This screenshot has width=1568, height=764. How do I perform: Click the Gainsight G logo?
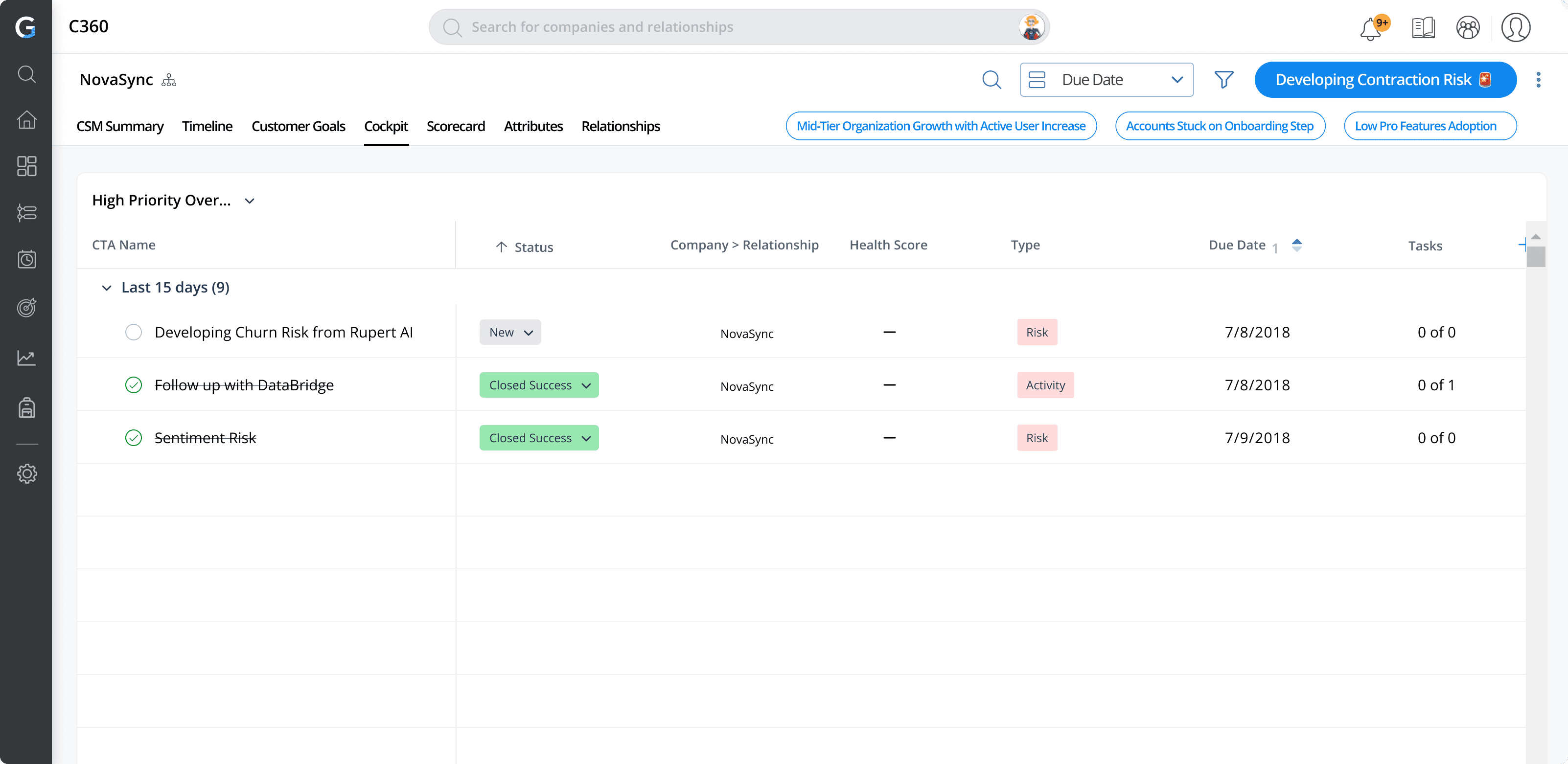tap(25, 27)
